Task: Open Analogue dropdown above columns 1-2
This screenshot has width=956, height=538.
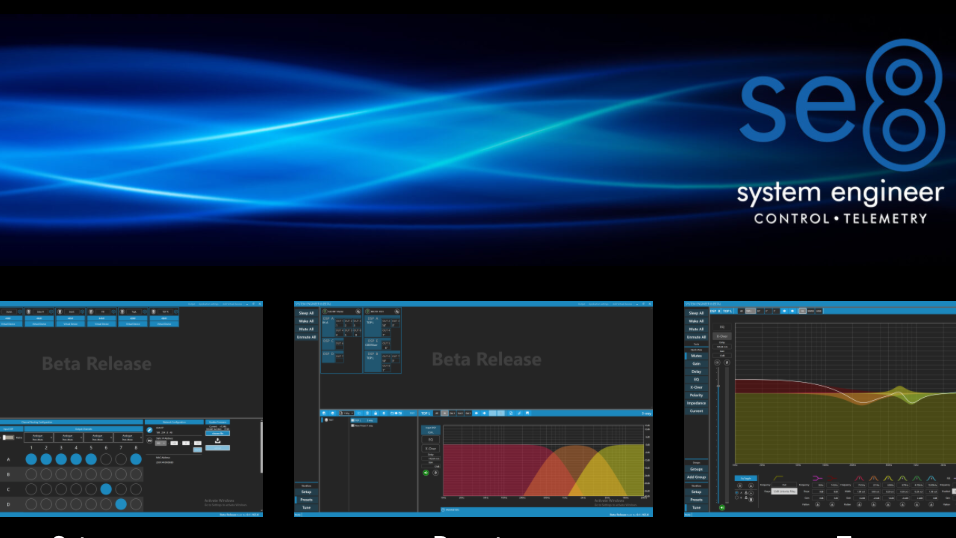Action: (x=39, y=437)
